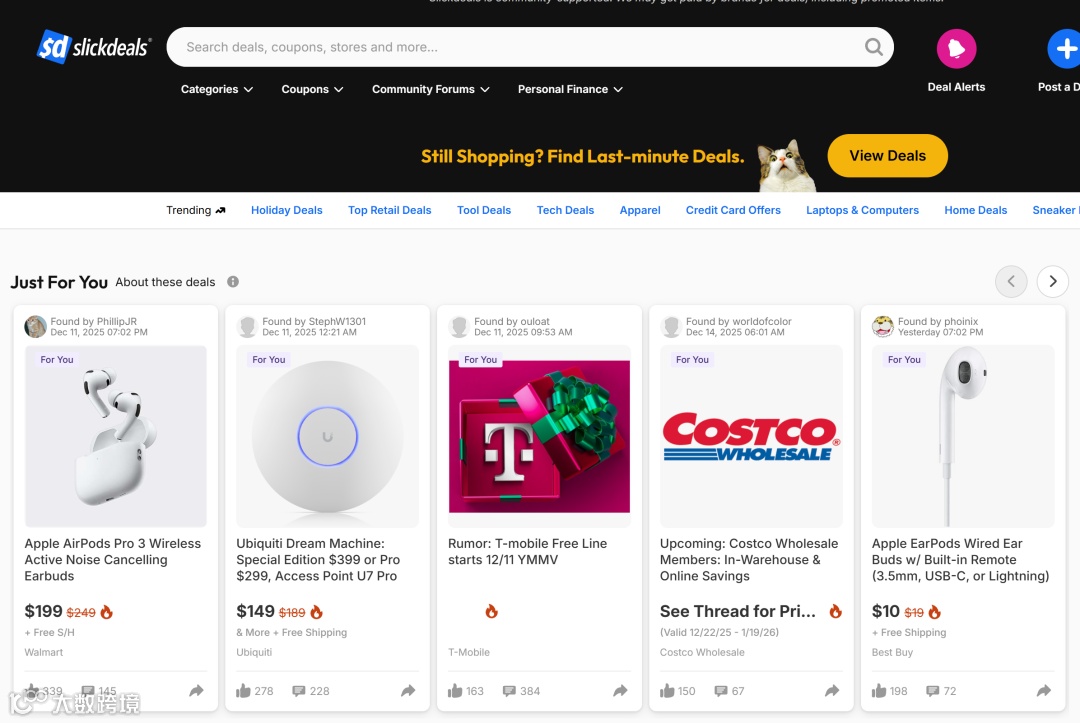Share the Apple EarPods deal
Viewport: 1080px width, 723px height.
tap(1044, 691)
